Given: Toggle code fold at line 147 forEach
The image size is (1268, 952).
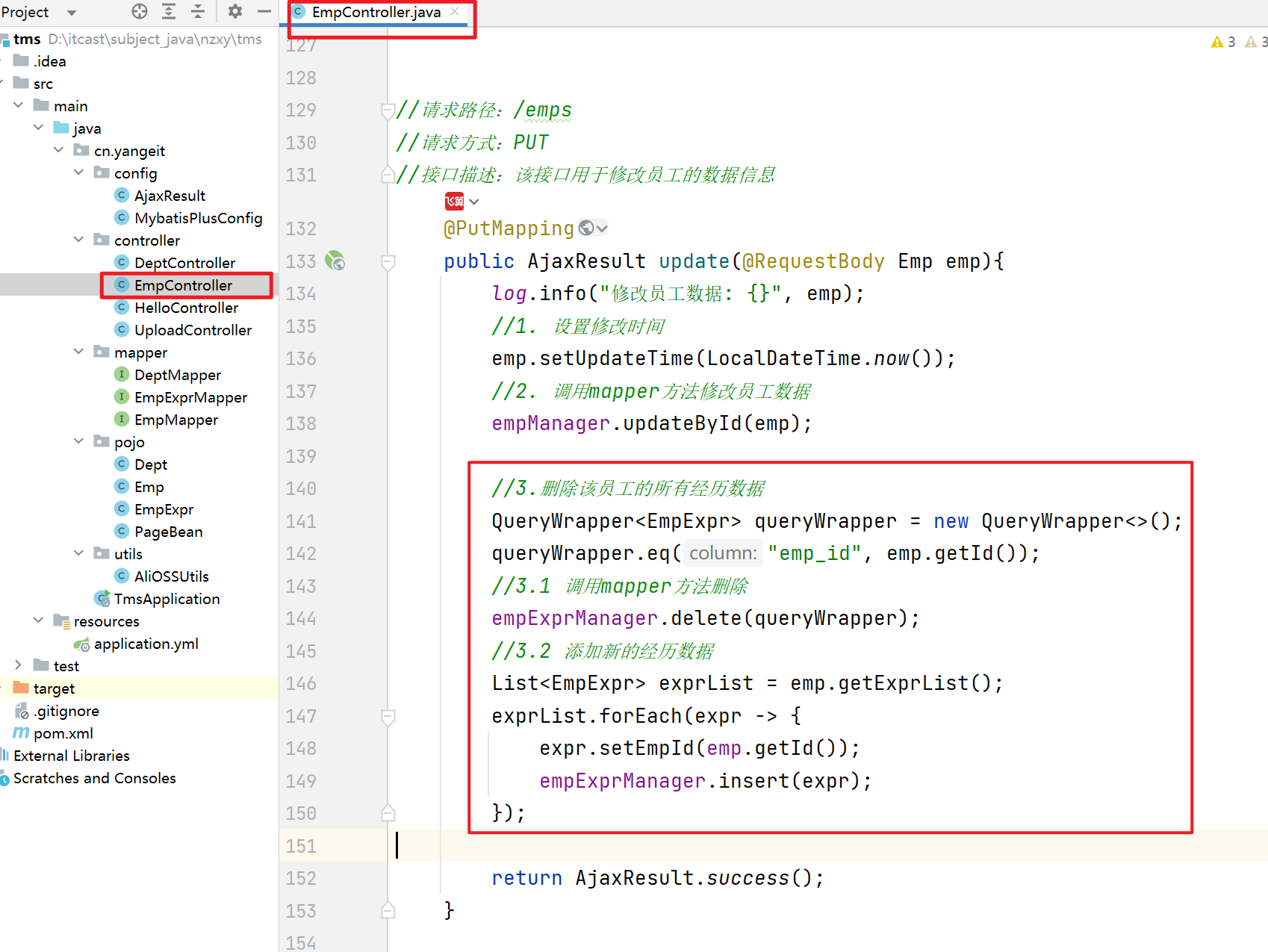Looking at the screenshot, I should tap(388, 717).
